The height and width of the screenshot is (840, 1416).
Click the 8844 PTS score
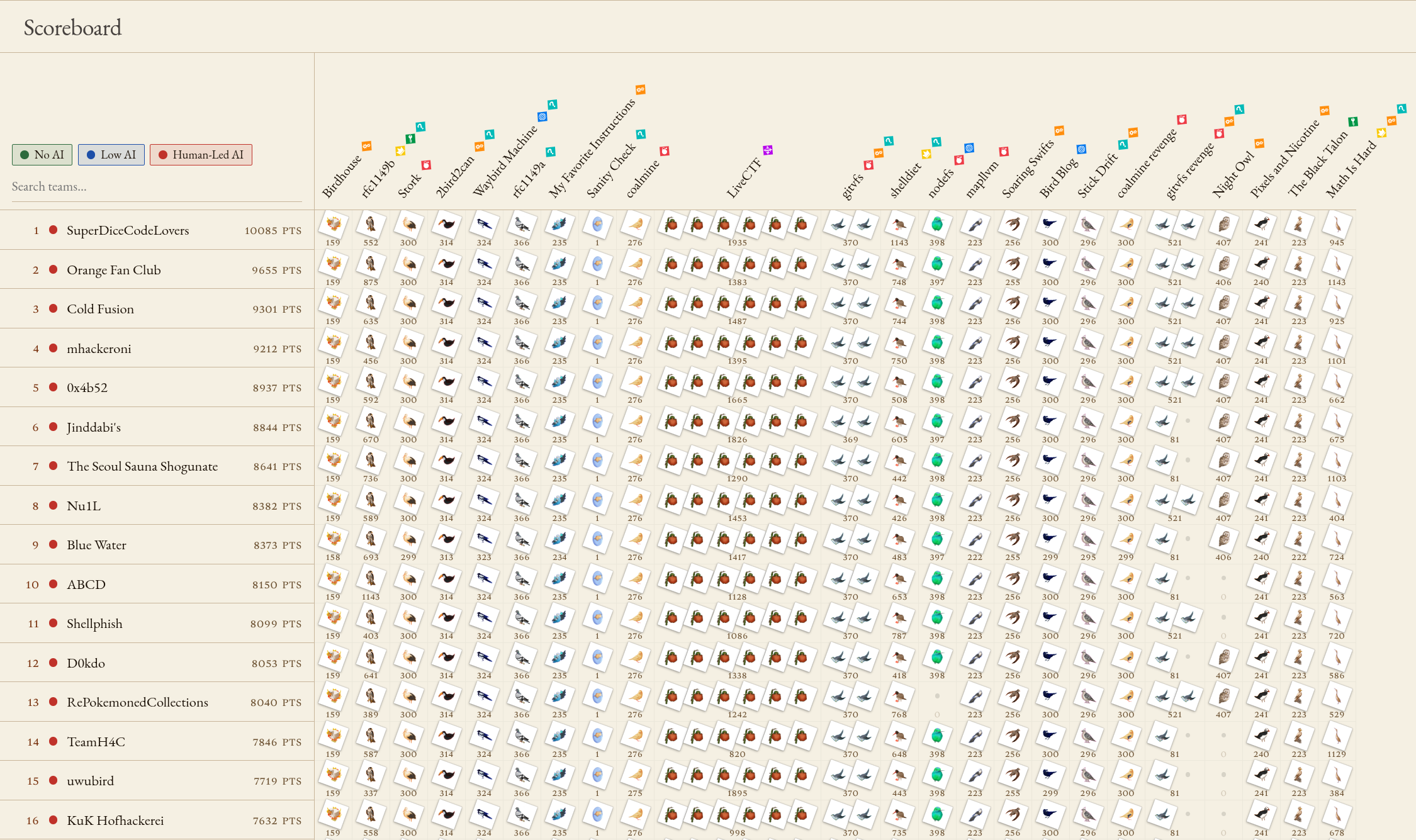click(x=277, y=427)
